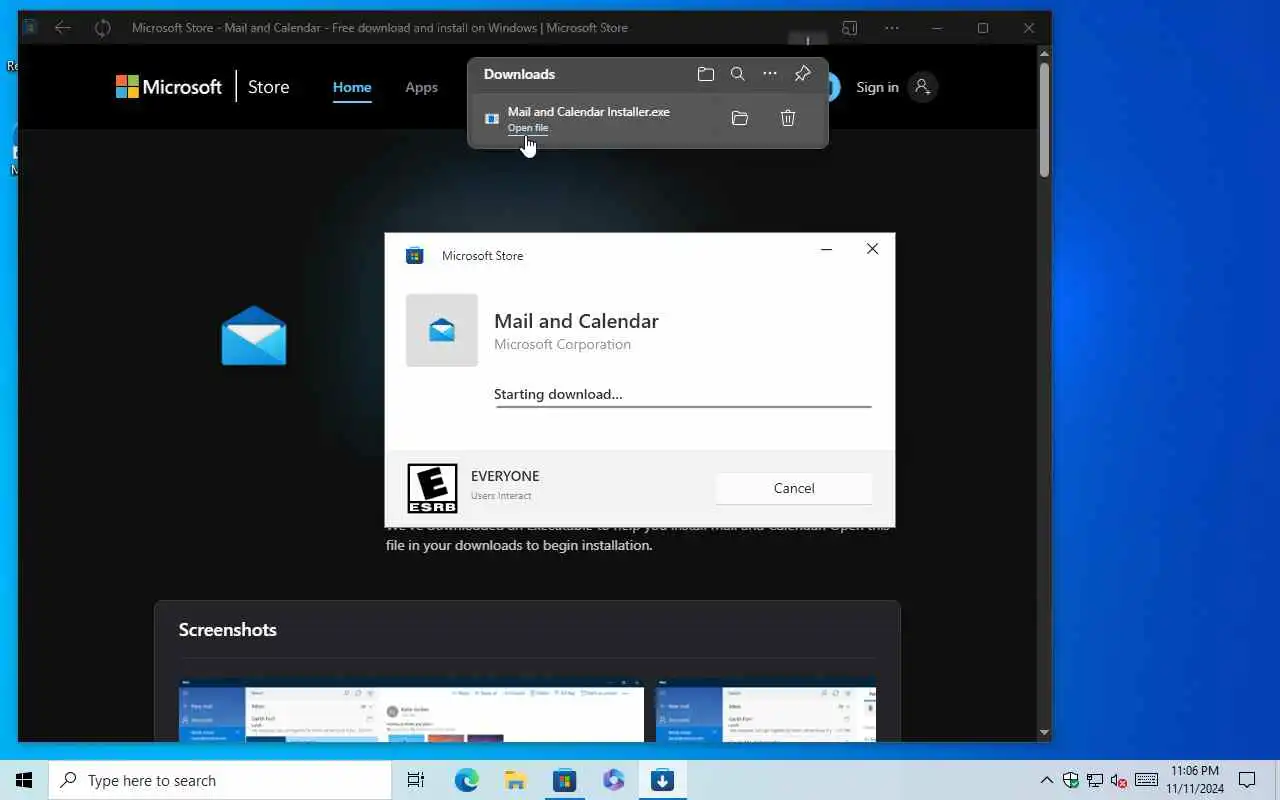Click the ESRB Everyone rating icon
1280x800 pixels.
coord(433,488)
